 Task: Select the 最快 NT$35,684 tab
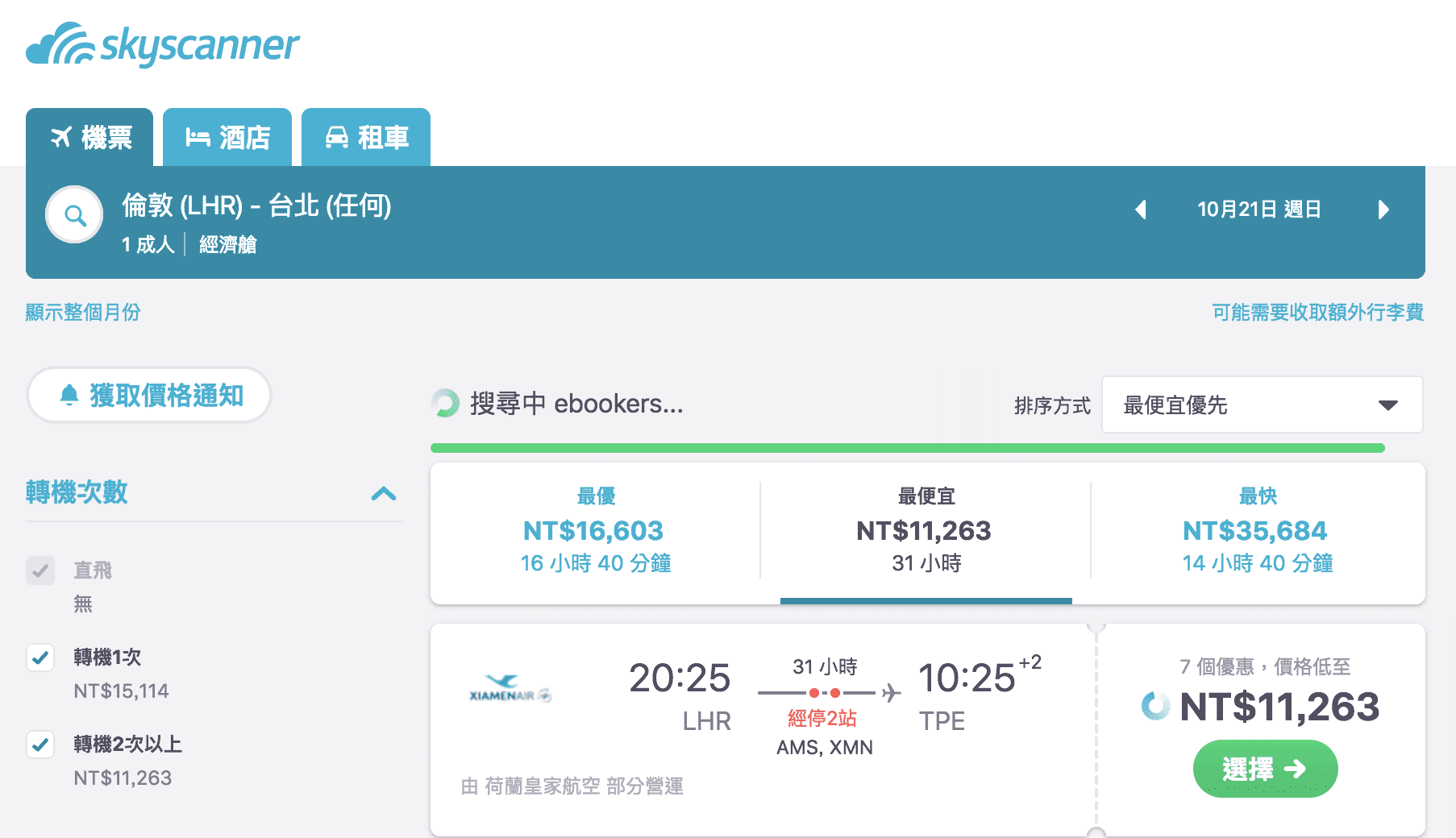pyautogui.click(x=1258, y=532)
